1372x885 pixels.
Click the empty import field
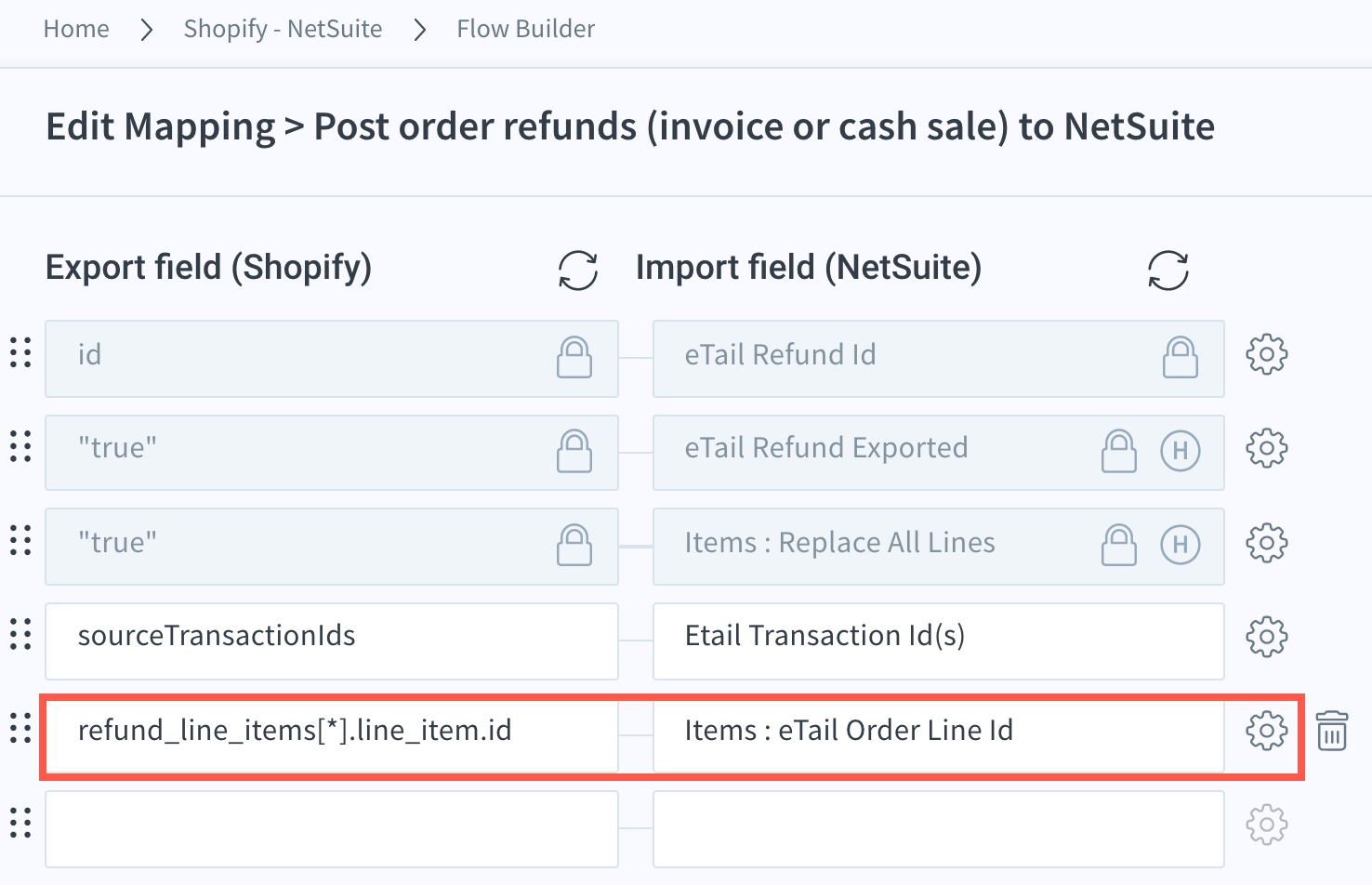pos(939,829)
